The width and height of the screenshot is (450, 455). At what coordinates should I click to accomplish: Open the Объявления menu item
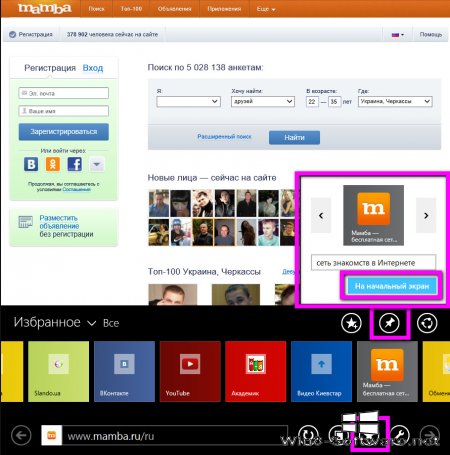(175, 9)
